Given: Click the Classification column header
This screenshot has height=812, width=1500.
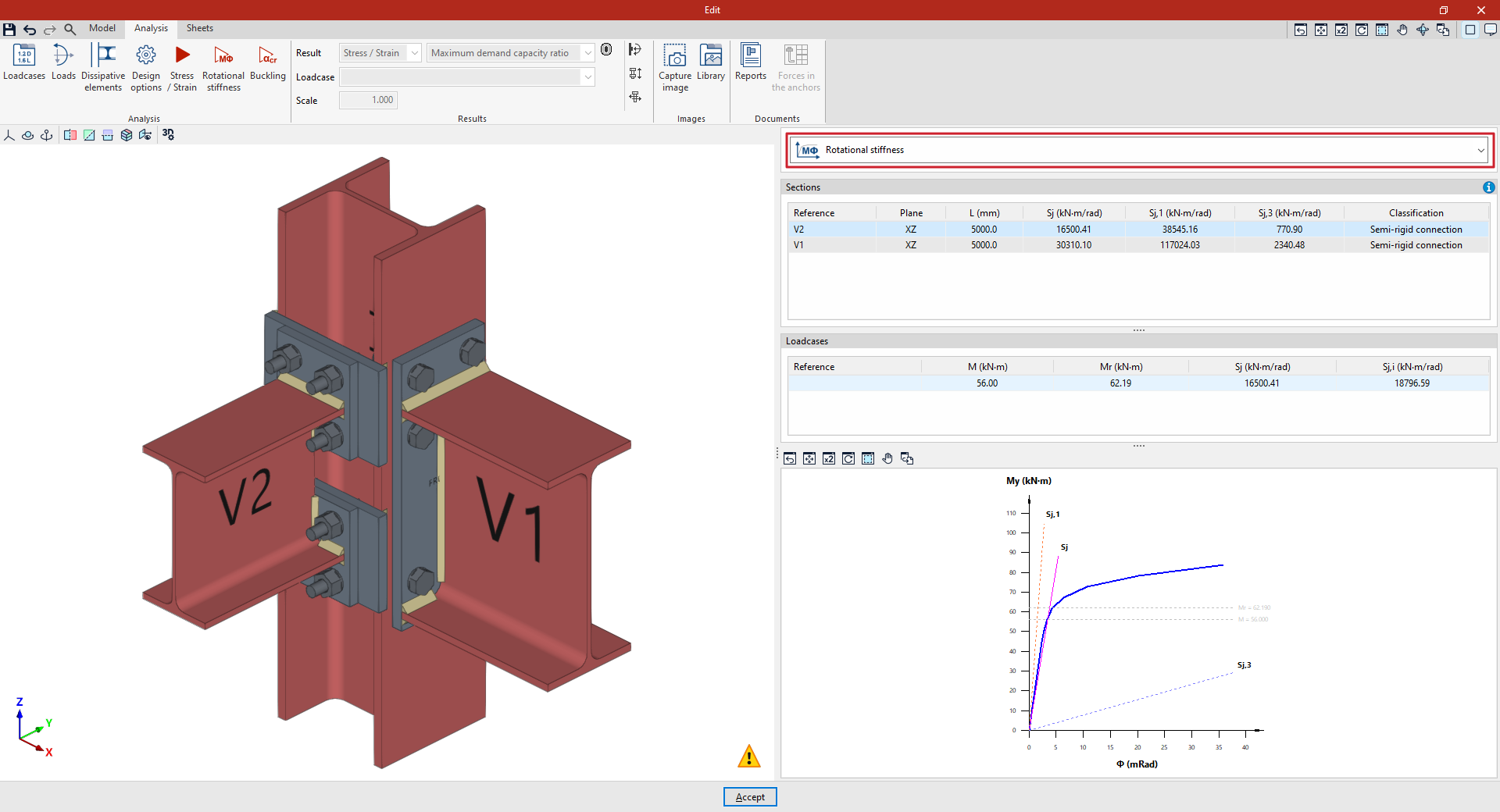Looking at the screenshot, I should 1416,213.
